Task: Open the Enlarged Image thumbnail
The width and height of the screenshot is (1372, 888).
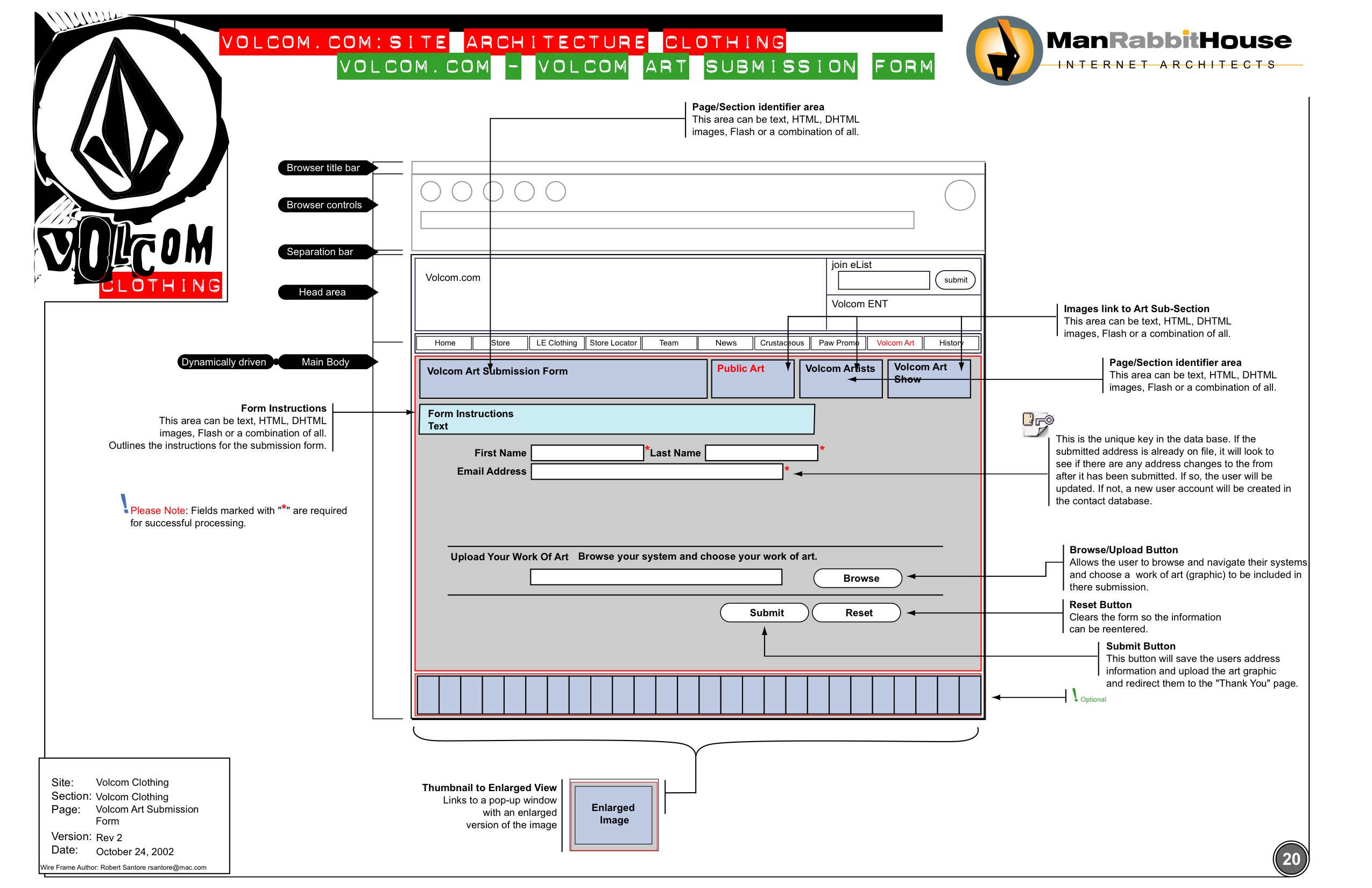Action: coord(613,814)
